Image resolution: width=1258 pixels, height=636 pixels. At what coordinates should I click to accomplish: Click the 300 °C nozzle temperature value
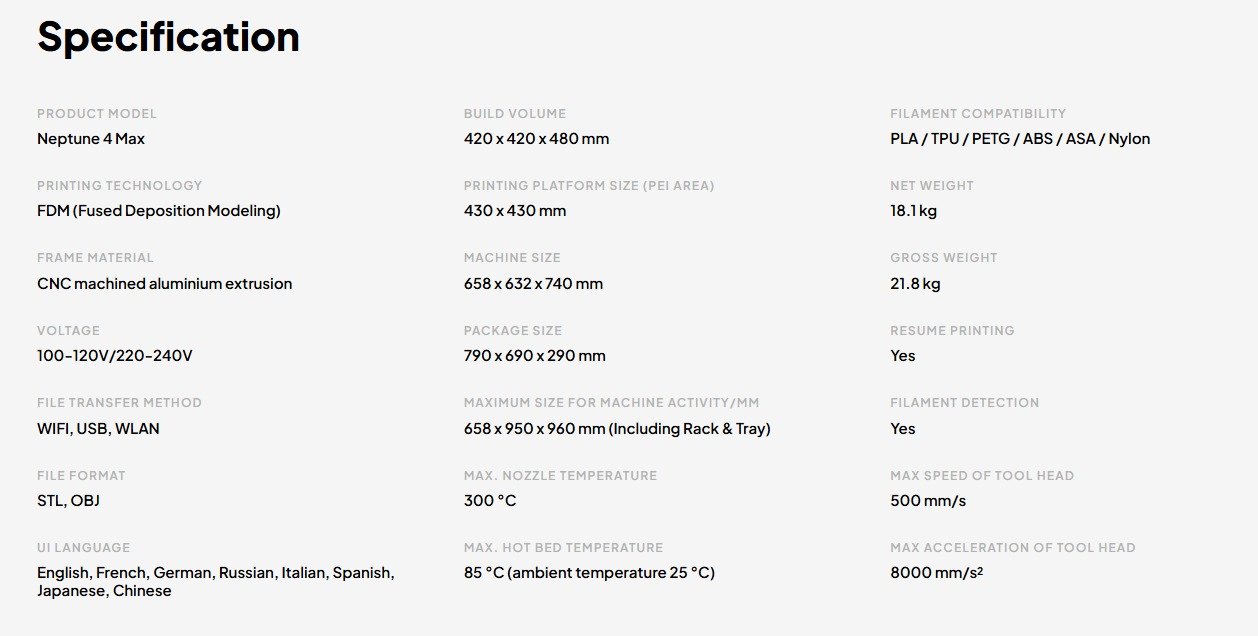(490, 501)
